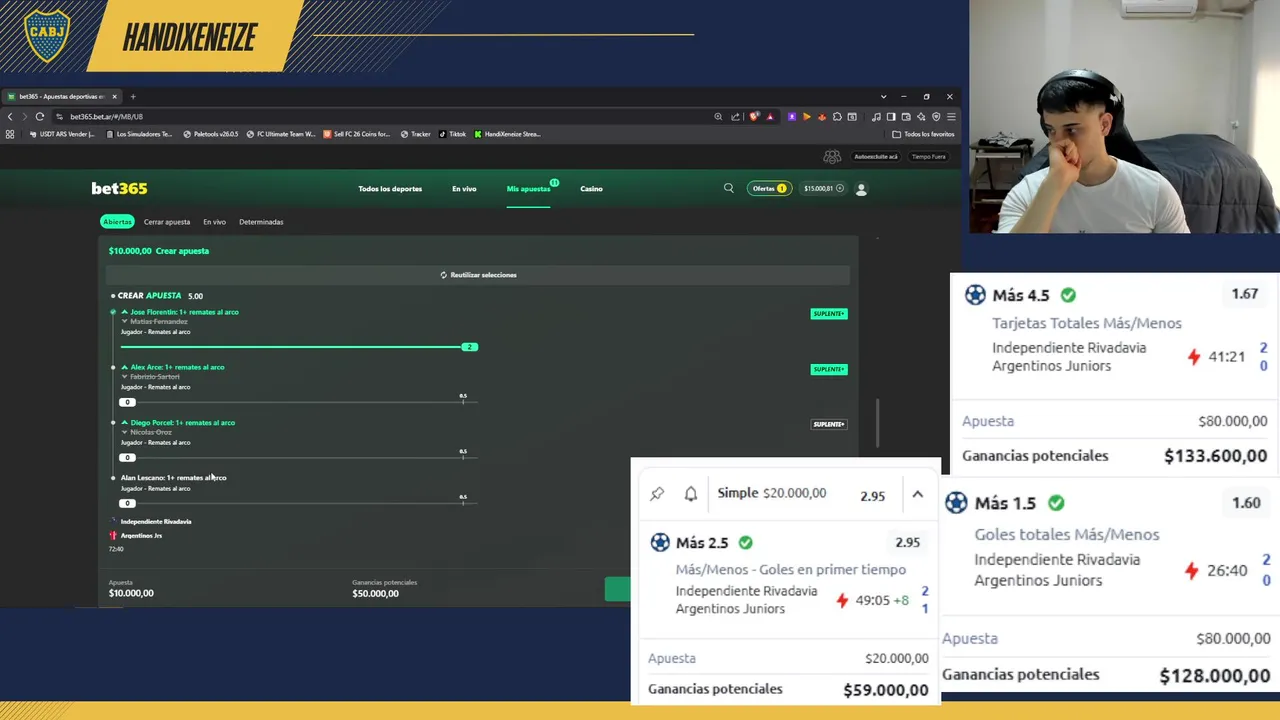Click the Reutilizar selecciones bar

478,275
